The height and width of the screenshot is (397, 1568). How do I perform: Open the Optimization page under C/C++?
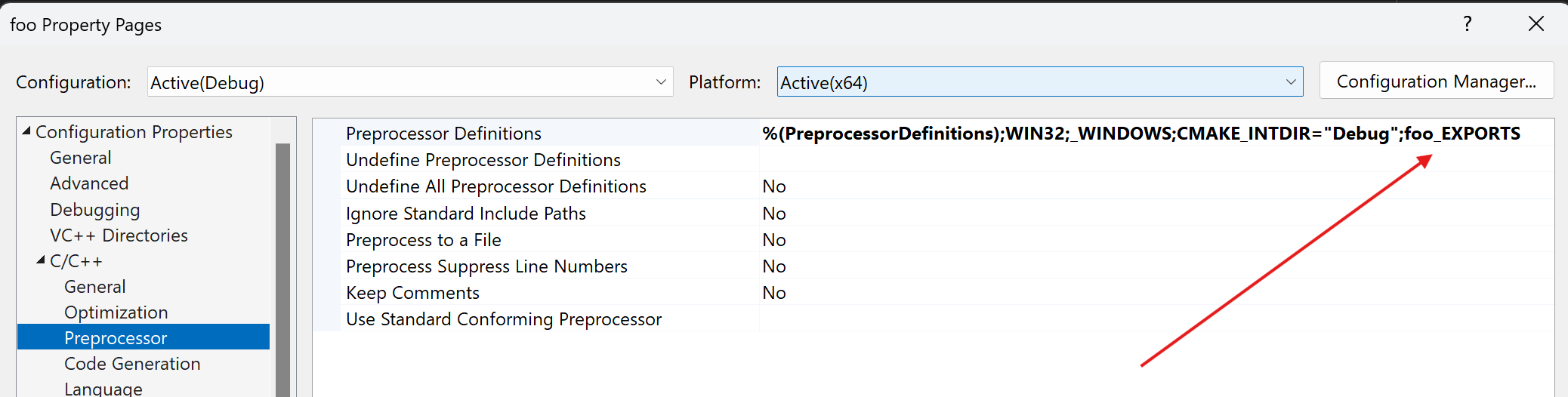coord(116,312)
